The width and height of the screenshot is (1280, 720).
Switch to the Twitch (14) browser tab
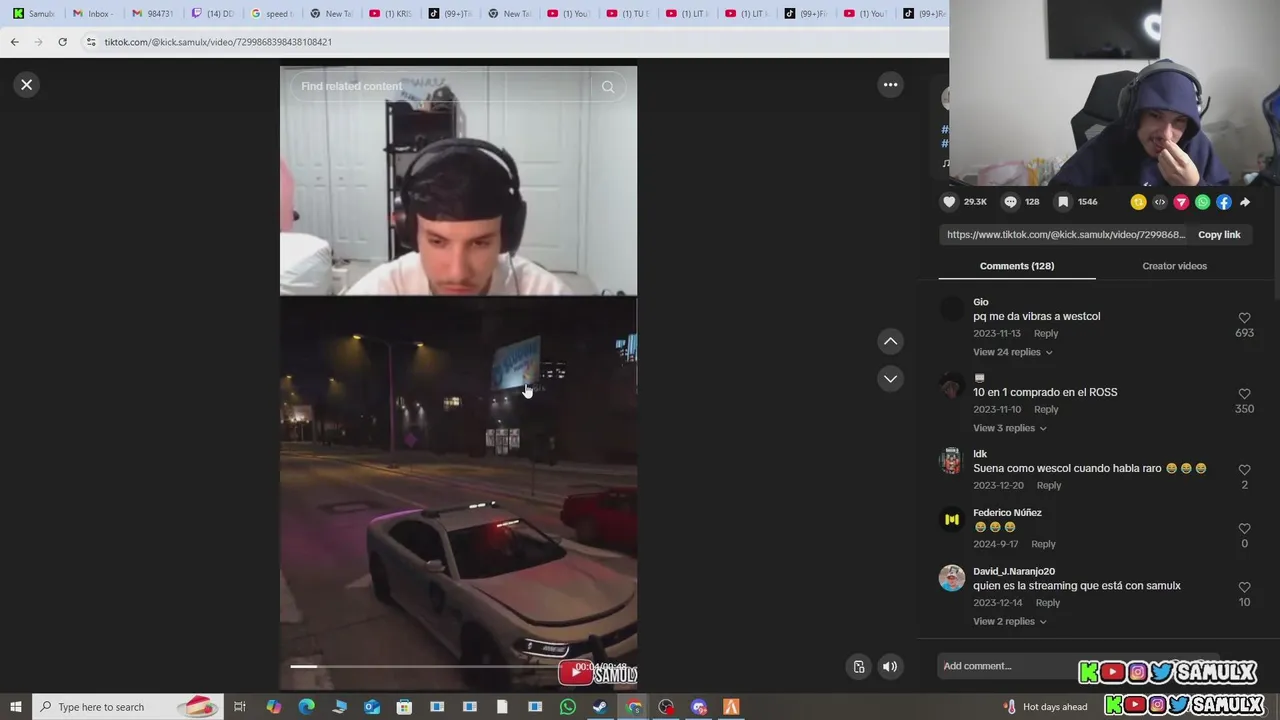211,14
